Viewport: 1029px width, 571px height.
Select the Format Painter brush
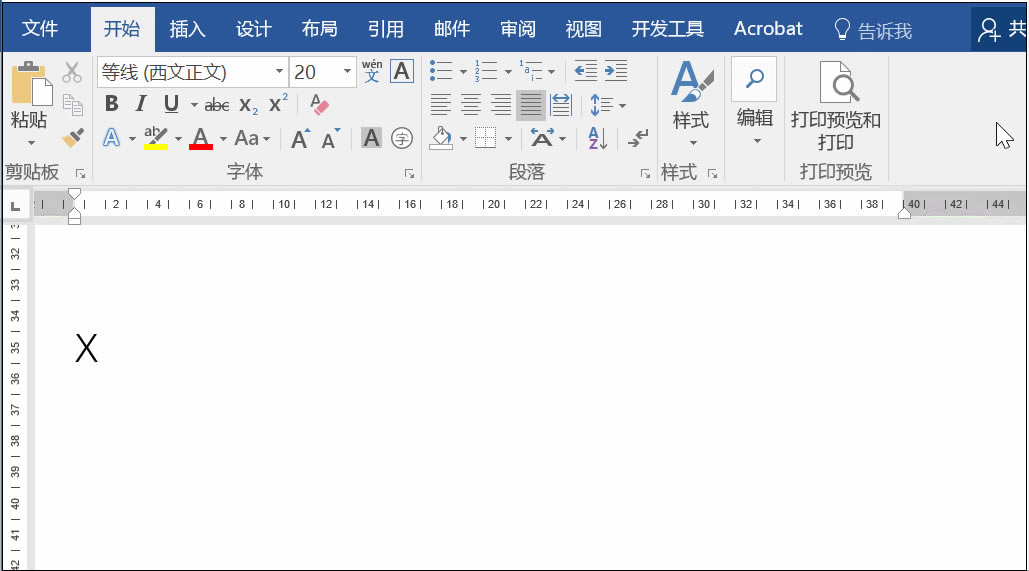pyautogui.click(x=72, y=138)
